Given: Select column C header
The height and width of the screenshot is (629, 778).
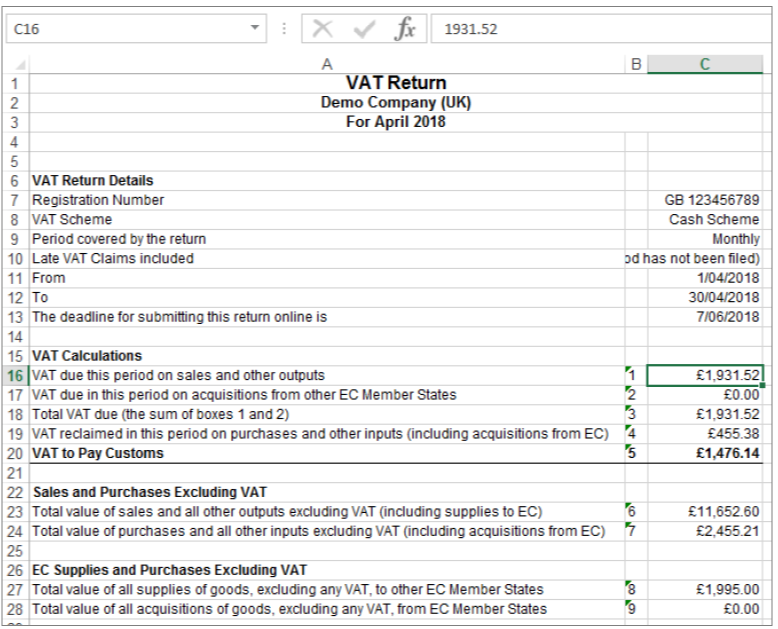Looking at the screenshot, I should pyautogui.click(x=705, y=64).
